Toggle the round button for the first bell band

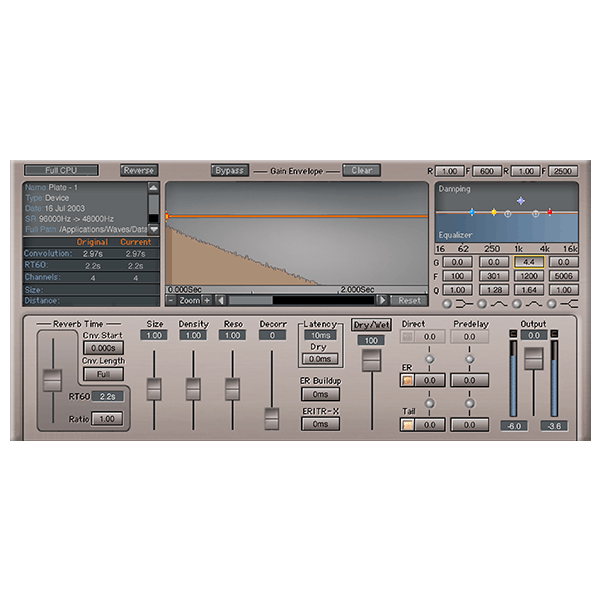[x=482, y=304]
